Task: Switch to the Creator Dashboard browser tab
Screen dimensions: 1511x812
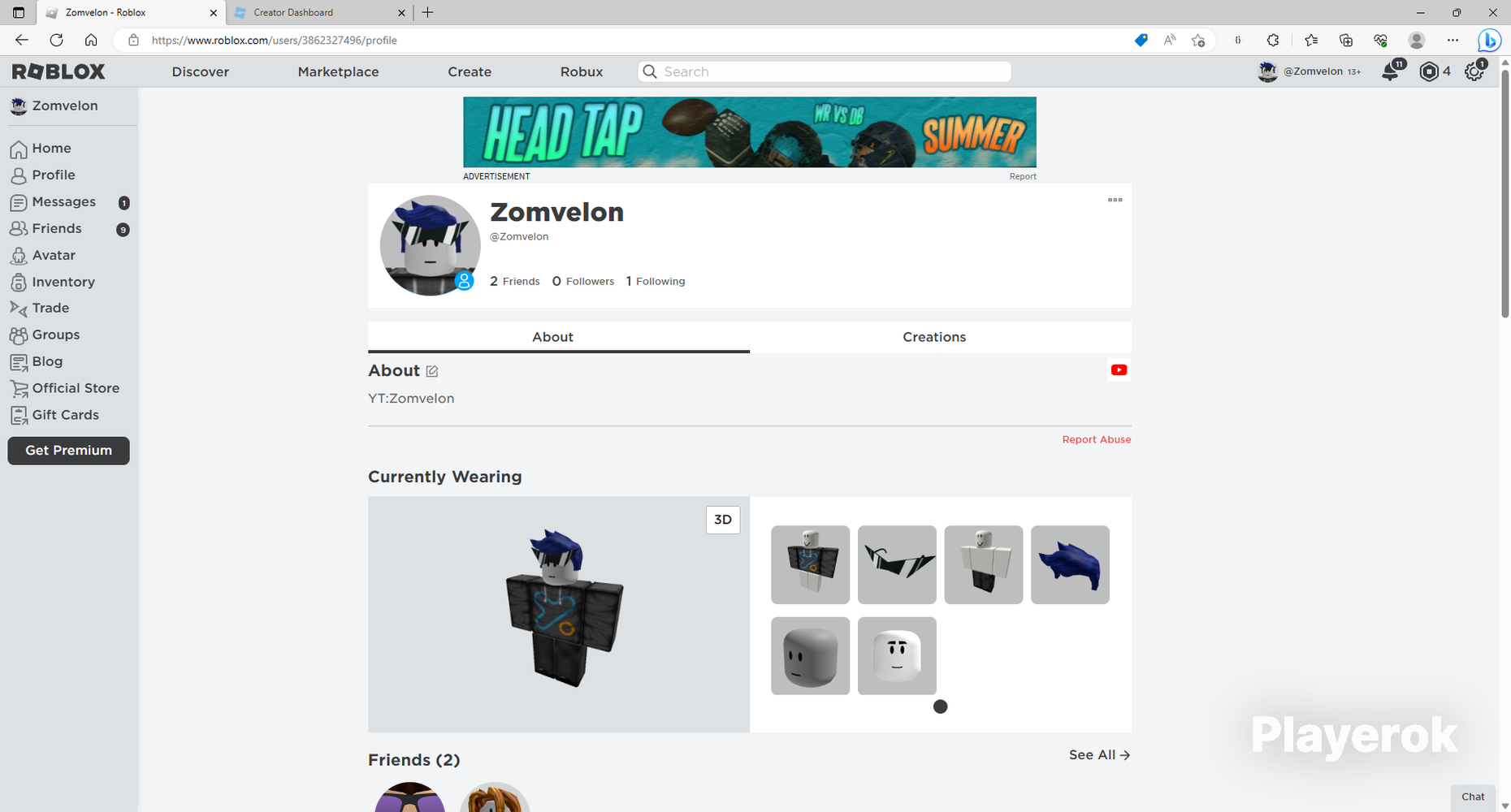Action: (x=320, y=12)
